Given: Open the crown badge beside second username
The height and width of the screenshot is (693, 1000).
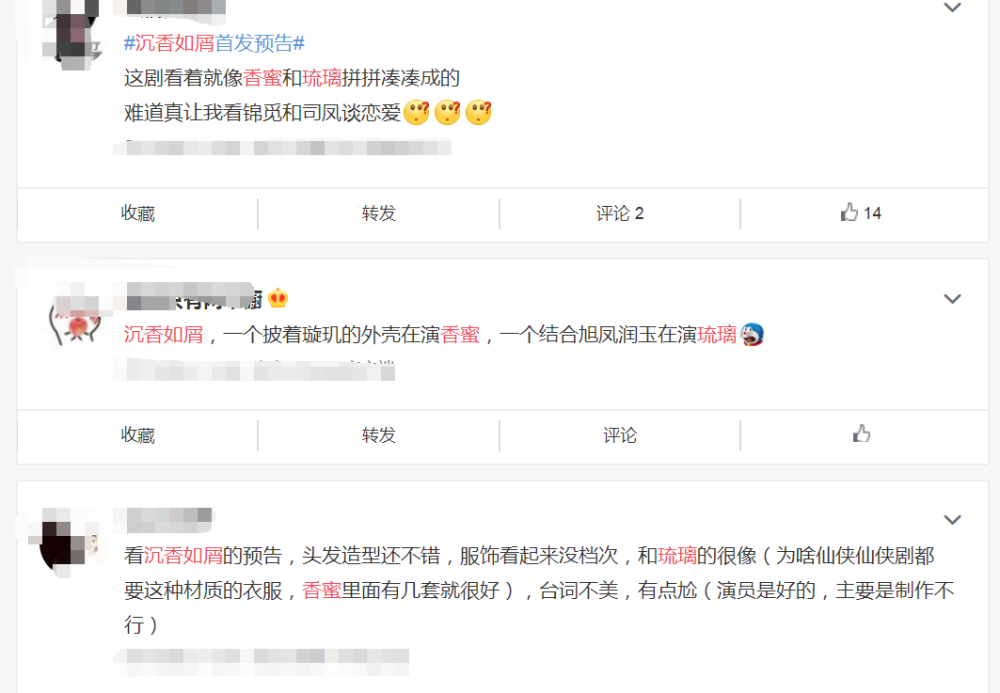Looking at the screenshot, I should 277,298.
